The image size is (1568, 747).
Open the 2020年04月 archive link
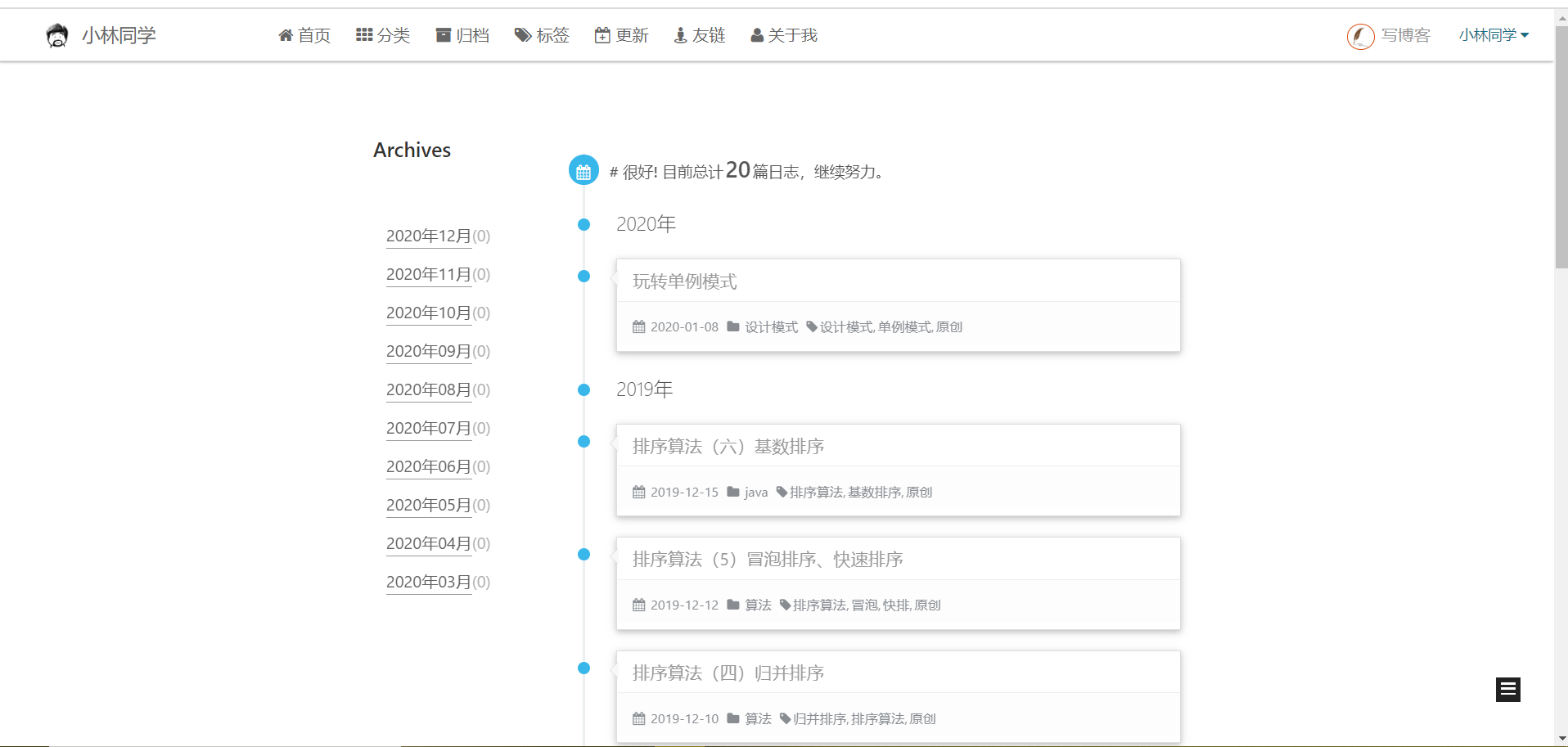[429, 544]
